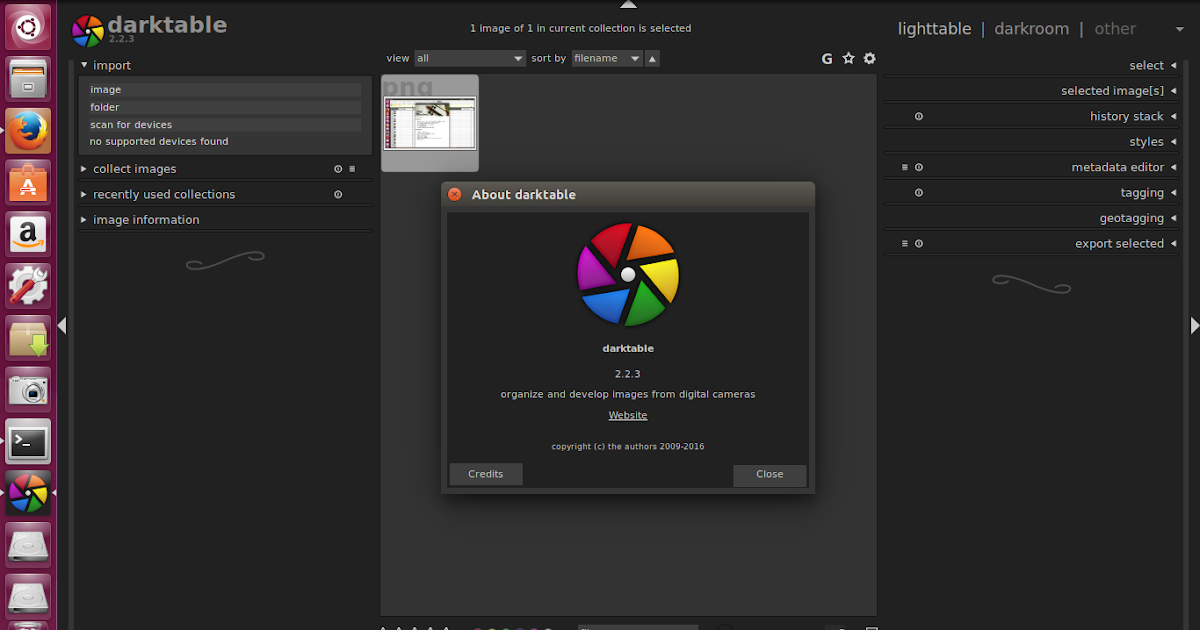
Task: Open the Website link in About dialog
Action: tap(628, 415)
